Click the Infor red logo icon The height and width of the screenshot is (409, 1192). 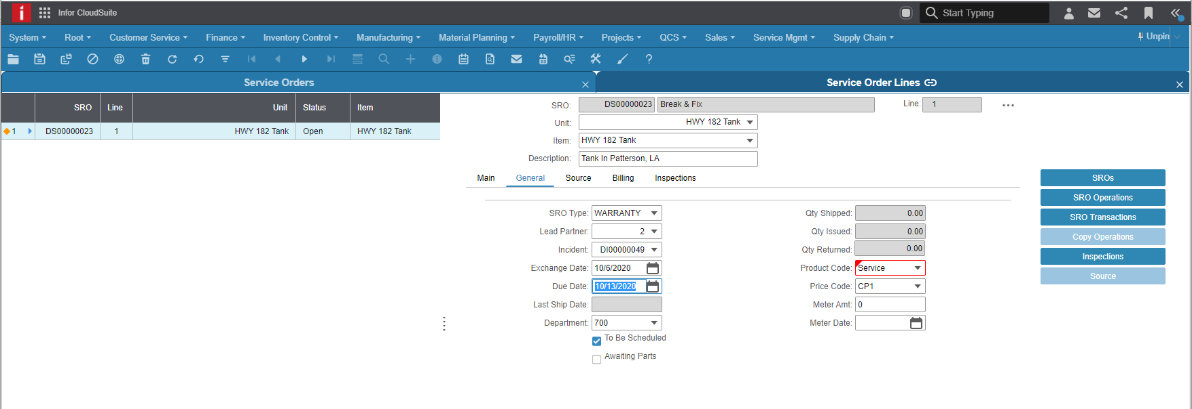22,13
